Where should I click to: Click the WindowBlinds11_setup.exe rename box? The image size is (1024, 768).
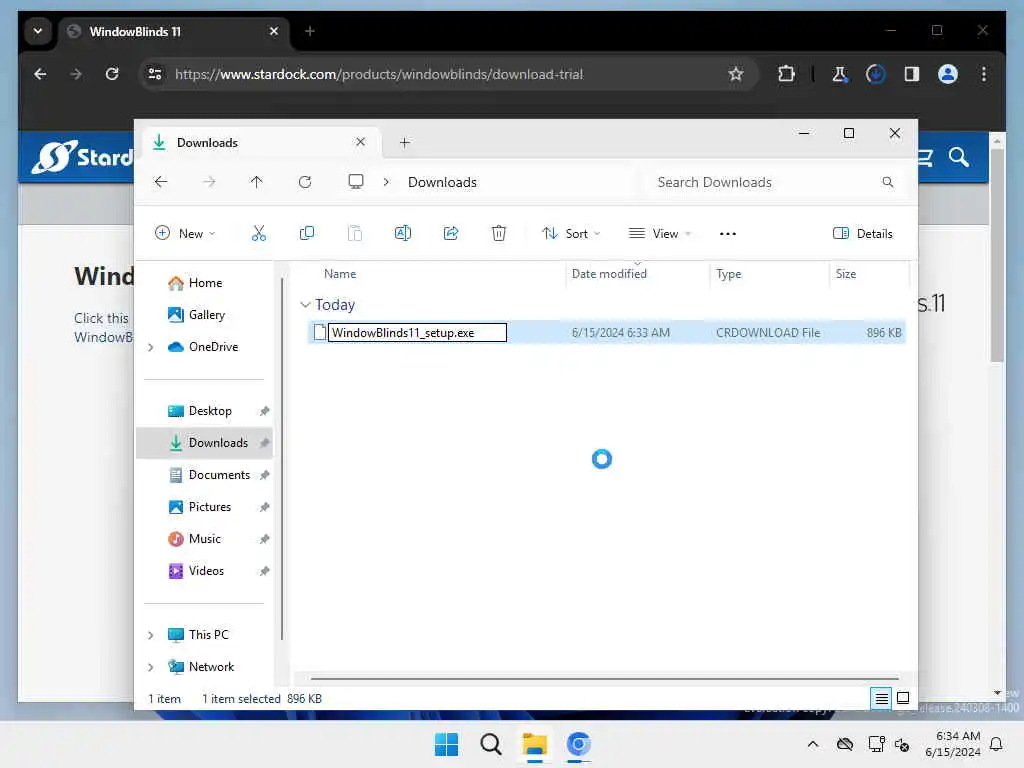(x=417, y=332)
